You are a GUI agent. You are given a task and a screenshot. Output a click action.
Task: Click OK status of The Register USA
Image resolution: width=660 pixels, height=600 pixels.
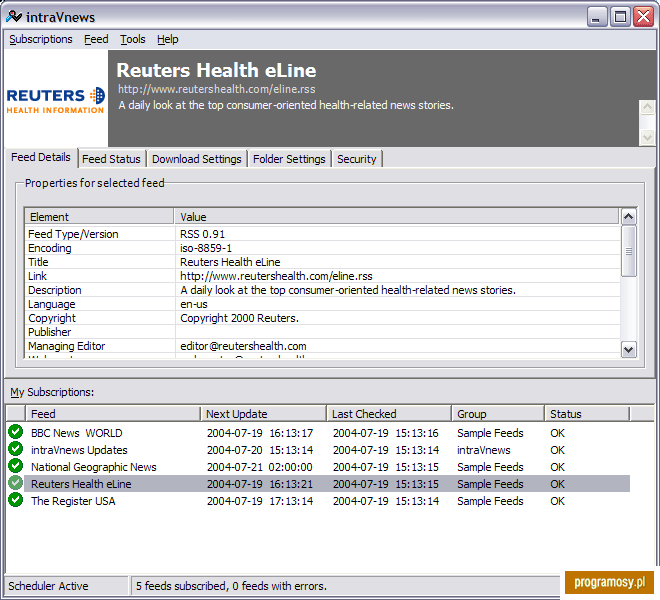pos(557,501)
